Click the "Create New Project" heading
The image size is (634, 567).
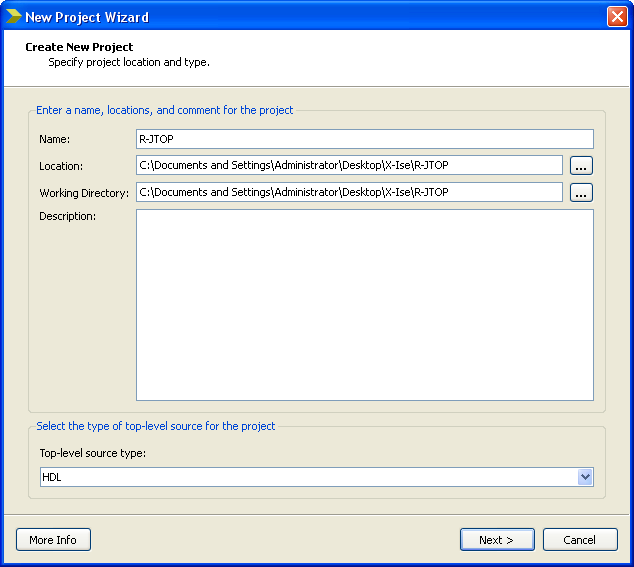[79, 47]
